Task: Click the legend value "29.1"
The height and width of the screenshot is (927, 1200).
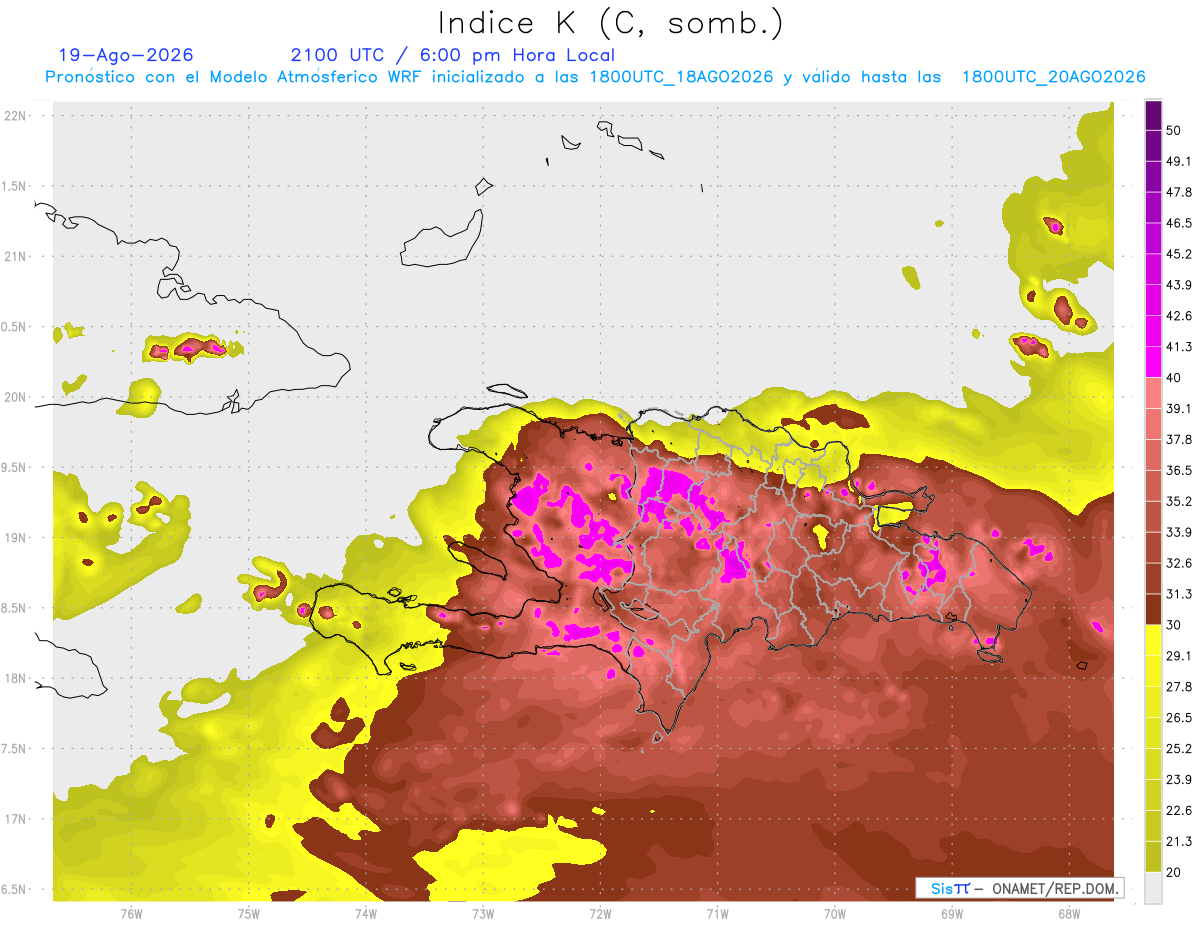Action: coord(1178,656)
